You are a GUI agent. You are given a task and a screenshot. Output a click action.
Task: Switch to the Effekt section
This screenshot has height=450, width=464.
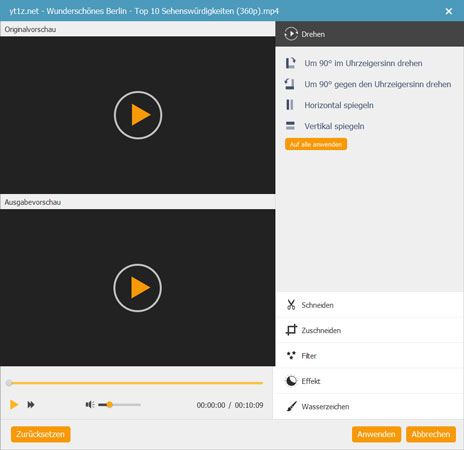point(370,381)
